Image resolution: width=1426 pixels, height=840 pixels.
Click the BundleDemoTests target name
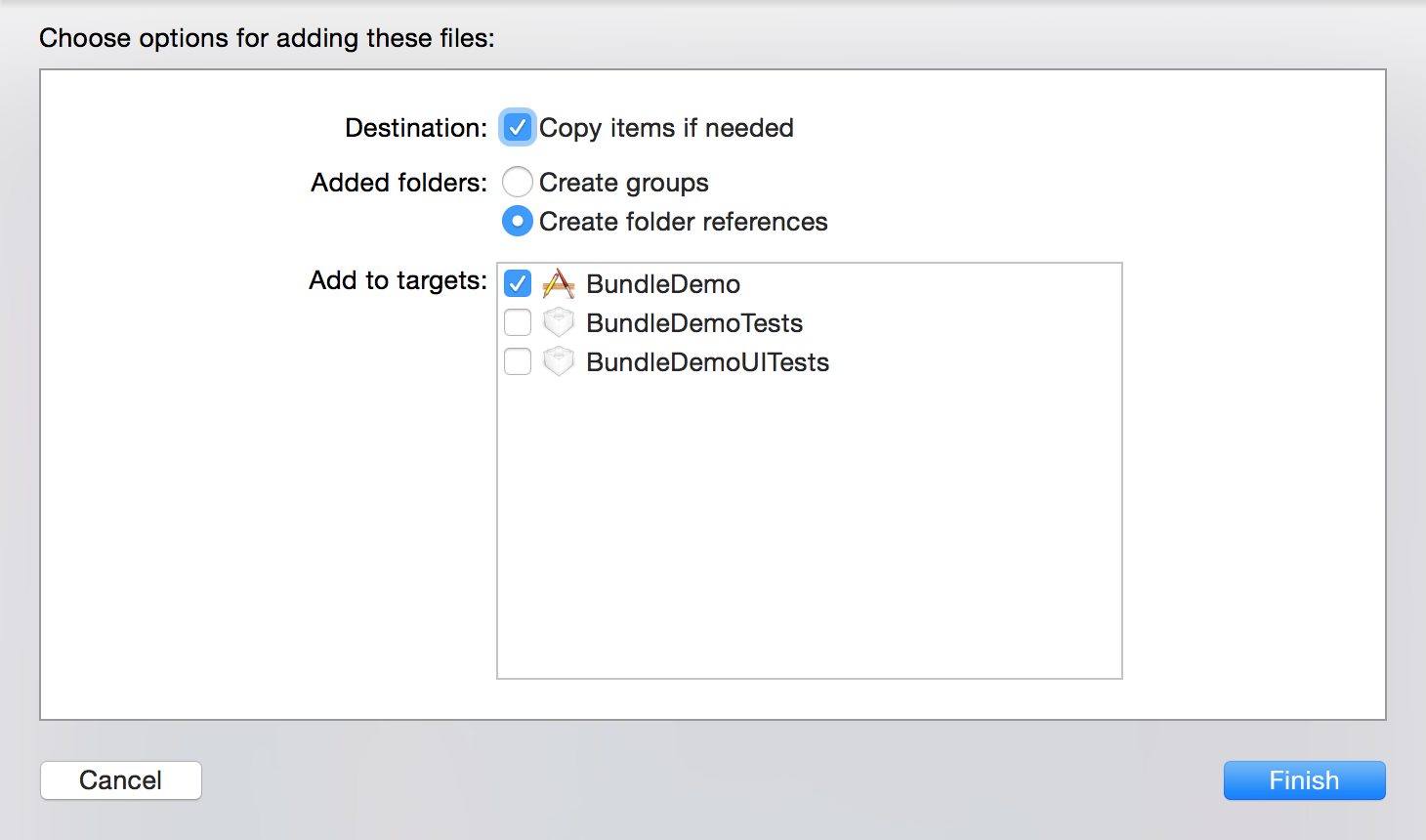(x=694, y=323)
